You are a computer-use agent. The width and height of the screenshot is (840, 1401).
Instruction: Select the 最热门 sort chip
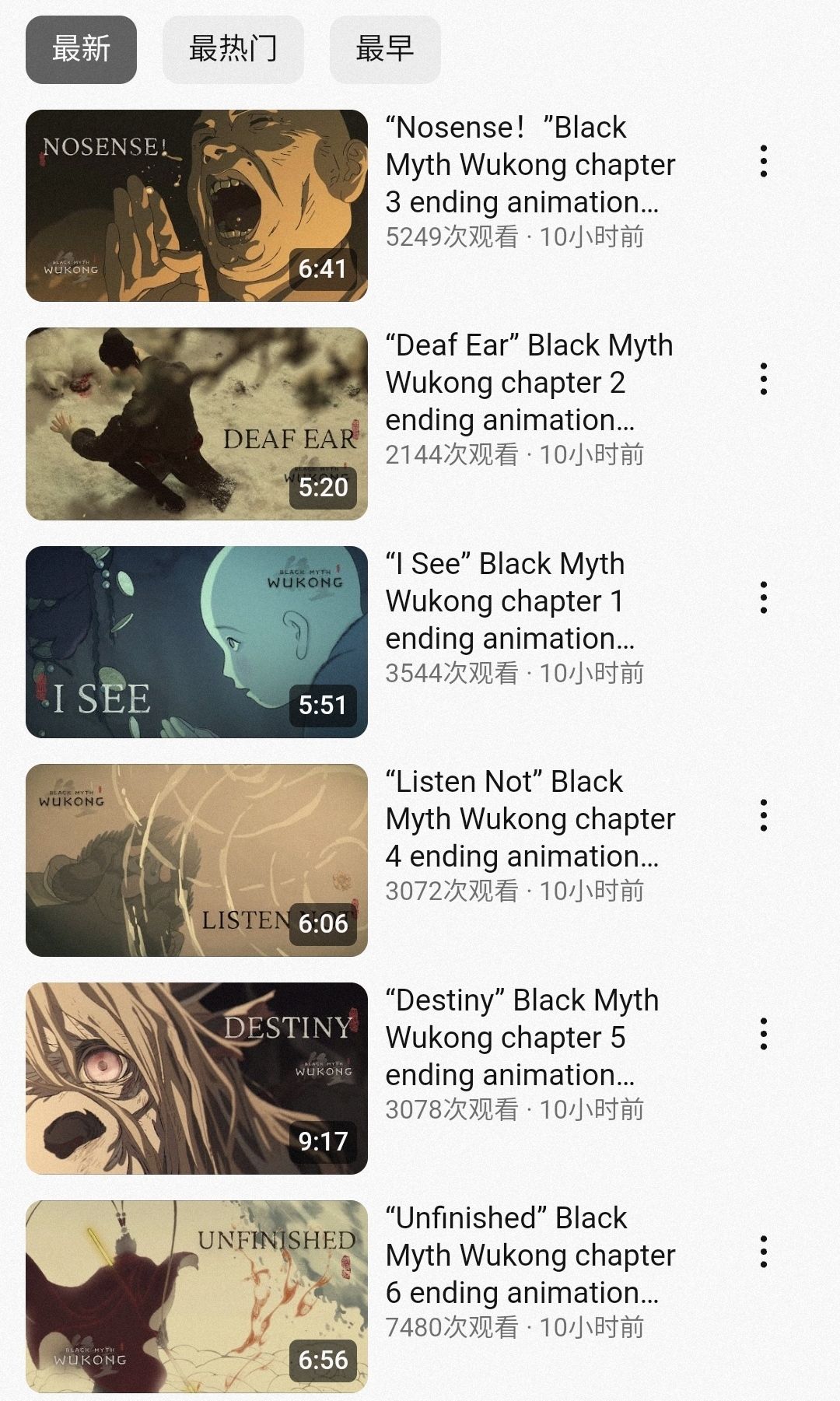(x=233, y=49)
